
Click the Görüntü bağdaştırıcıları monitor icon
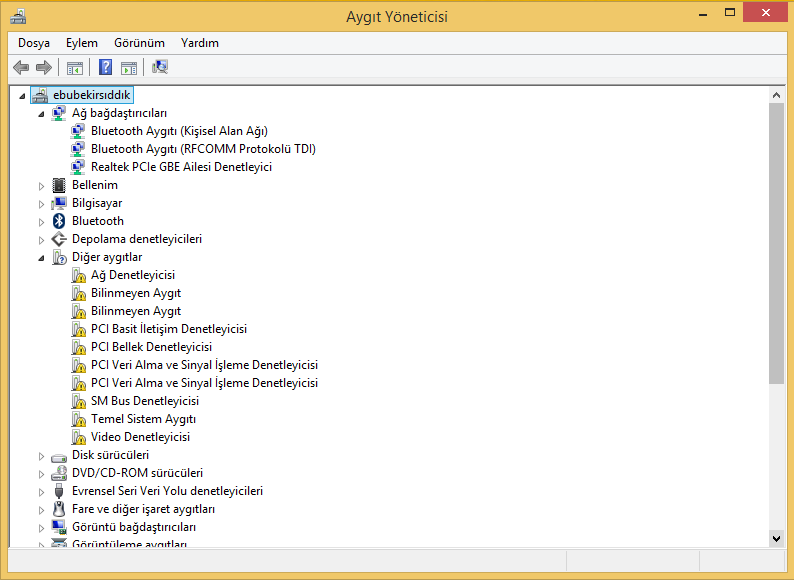pos(59,527)
